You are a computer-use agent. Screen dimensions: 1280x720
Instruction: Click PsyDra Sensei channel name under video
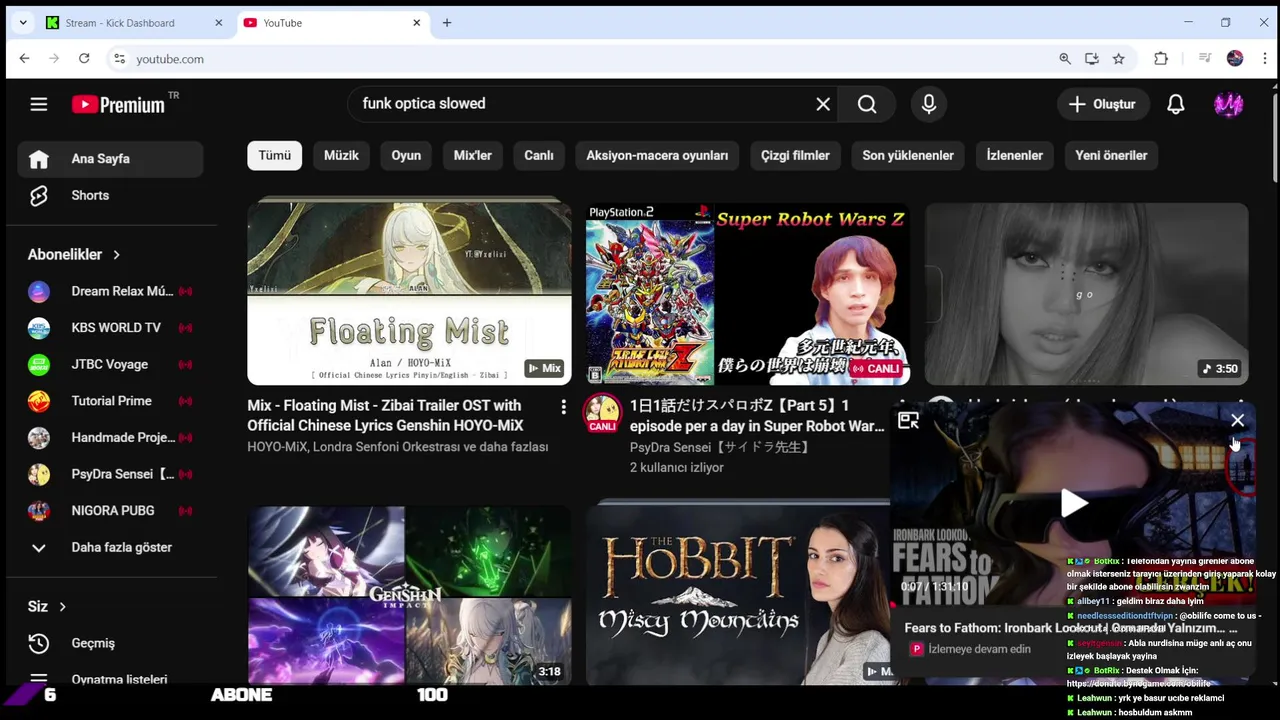[720, 447]
